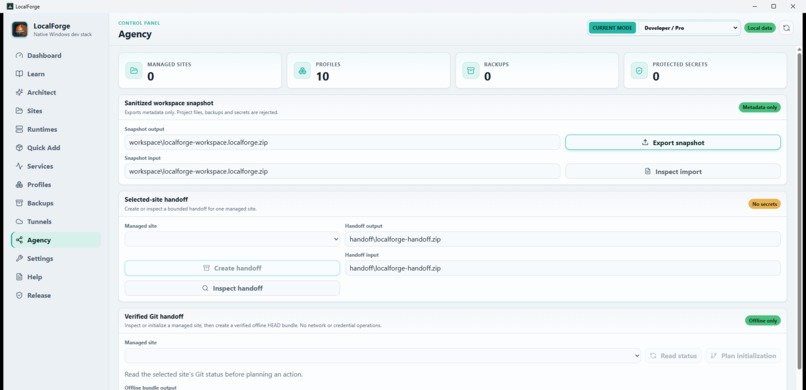
Task: Open the Quick Add page
Action: pyautogui.click(x=56, y=148)
